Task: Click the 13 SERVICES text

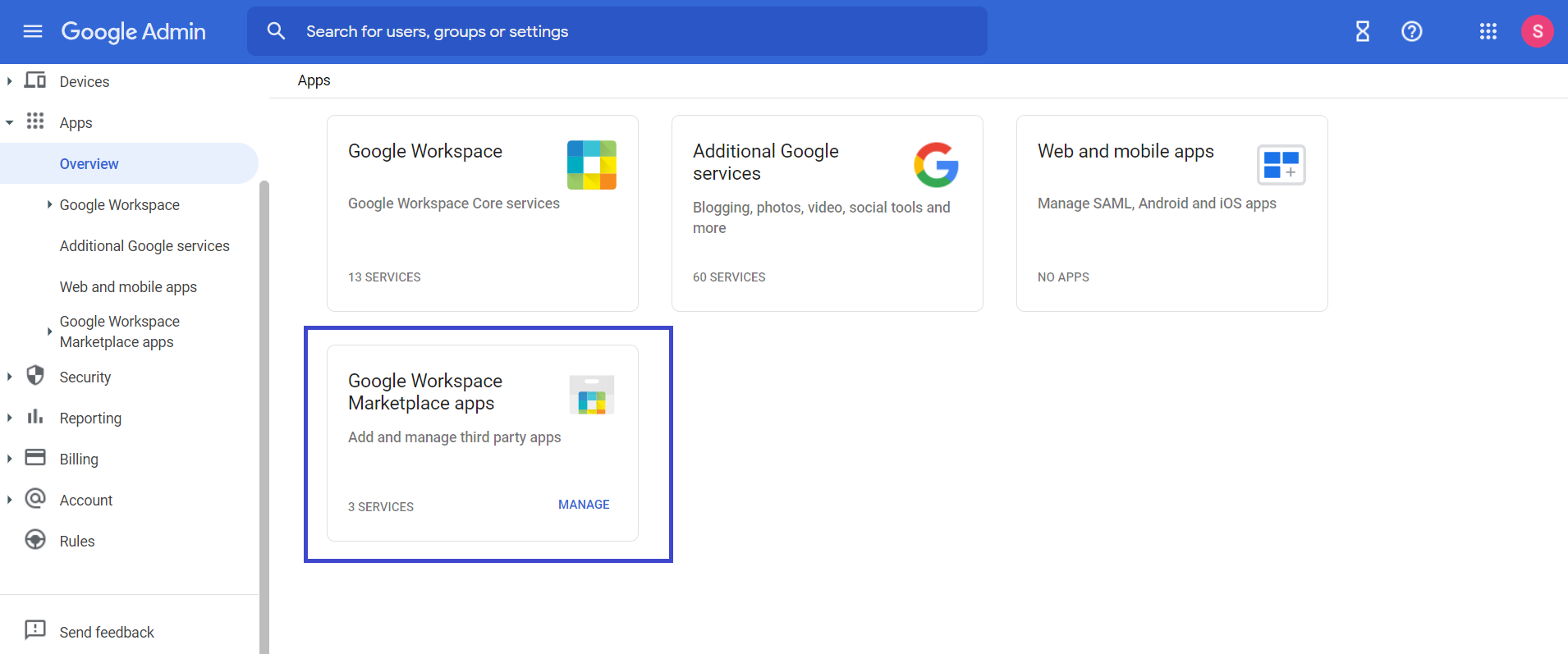Action: click(384, 277)
